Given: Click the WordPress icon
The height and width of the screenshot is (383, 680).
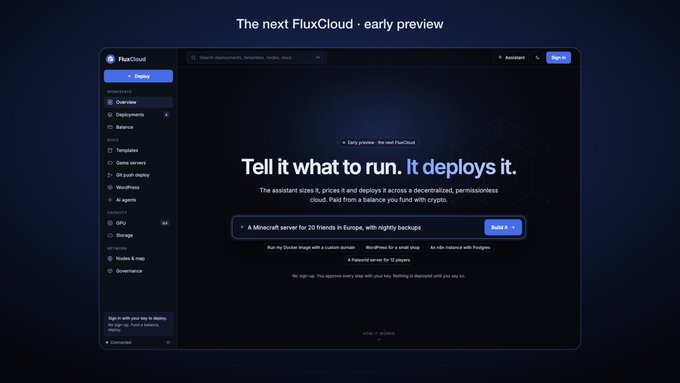Looking at the screenshot, I should pyautogui.click(x=110, y=187).
